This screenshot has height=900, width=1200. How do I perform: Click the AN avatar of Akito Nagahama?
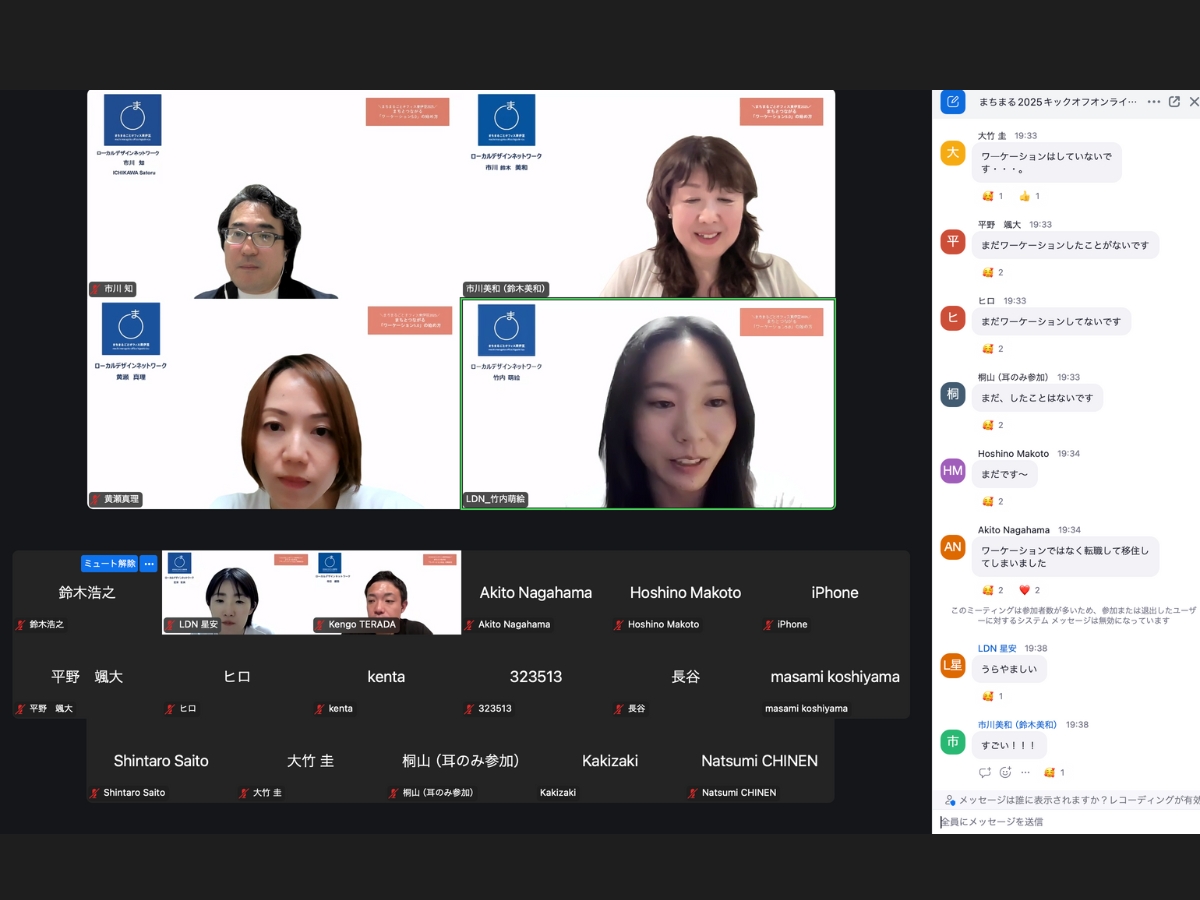click(953, 547)
